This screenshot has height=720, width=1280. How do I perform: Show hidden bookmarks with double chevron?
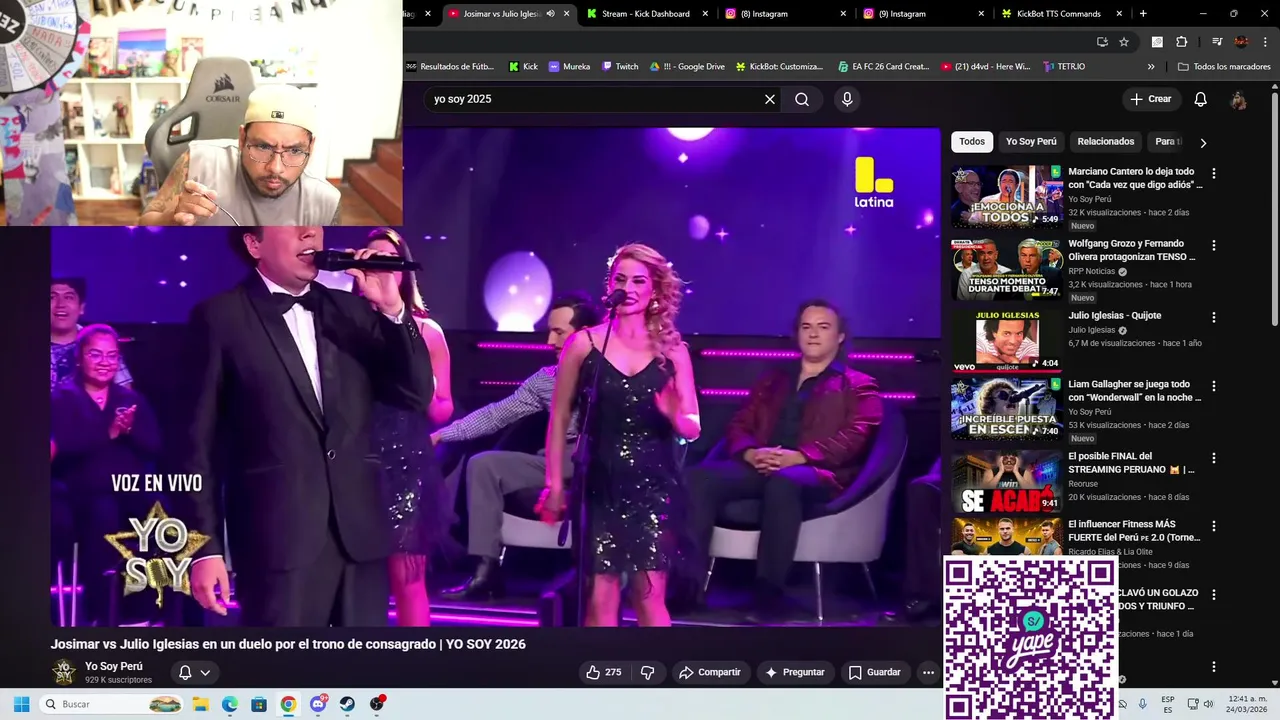coord(1151,67)
